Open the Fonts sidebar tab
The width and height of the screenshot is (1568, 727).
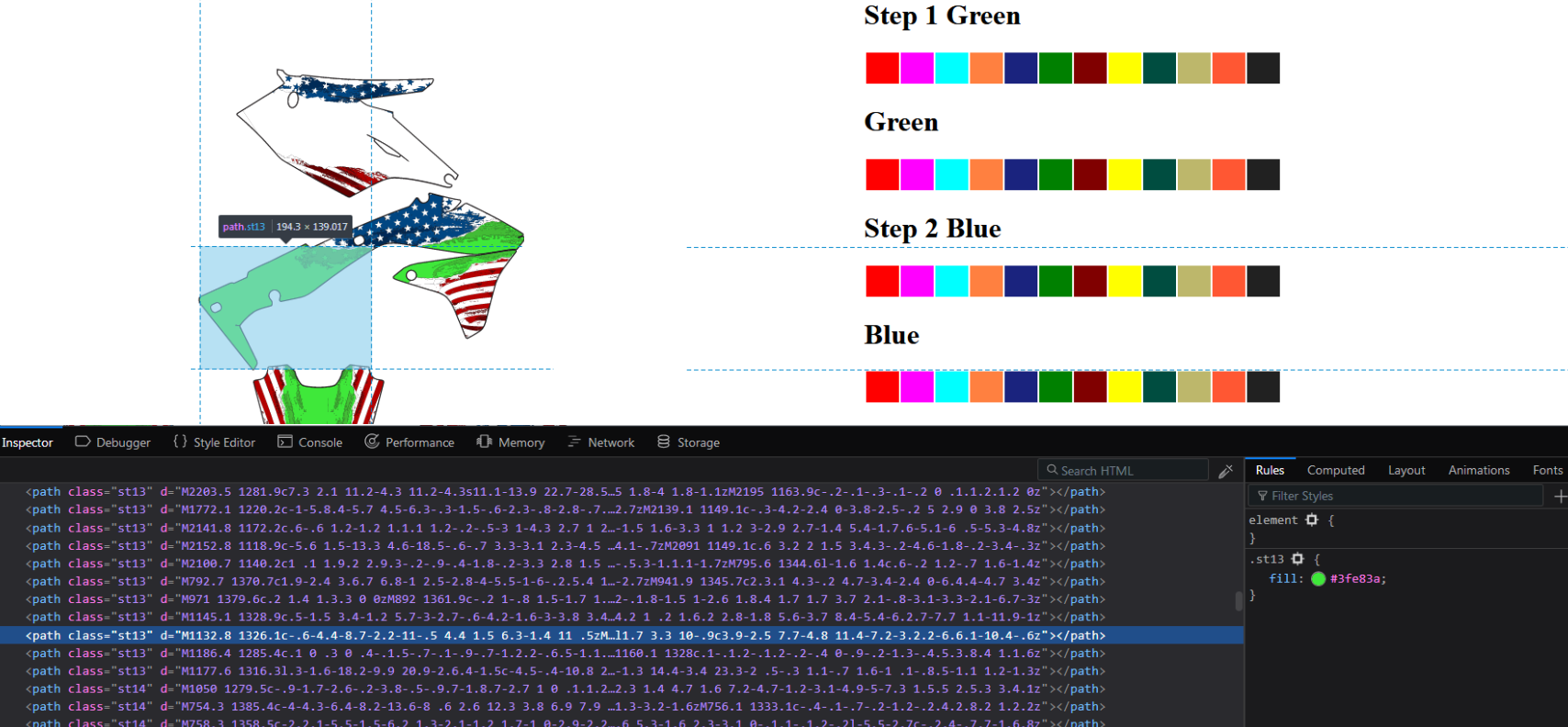(x=1548, y=470)
